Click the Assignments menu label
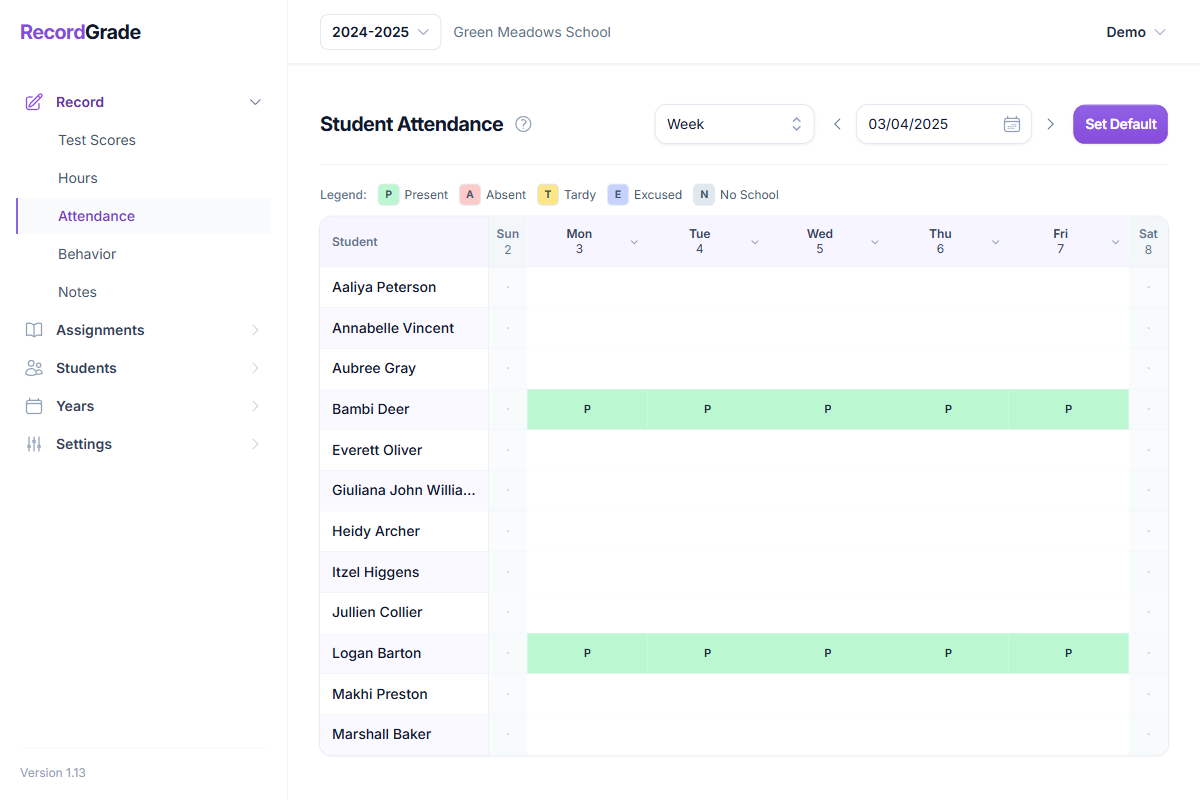This screenshot has height=800, width=1200. [100, 330]
